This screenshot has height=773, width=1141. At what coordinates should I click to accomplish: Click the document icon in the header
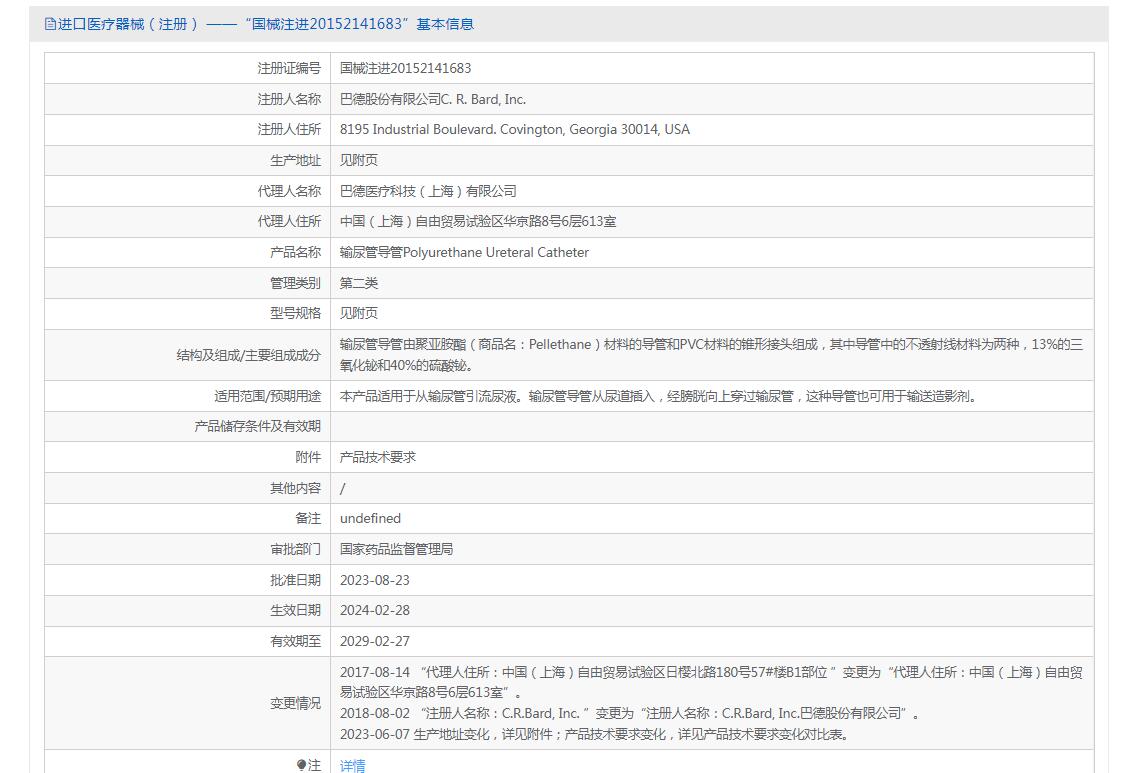(50, 24)
